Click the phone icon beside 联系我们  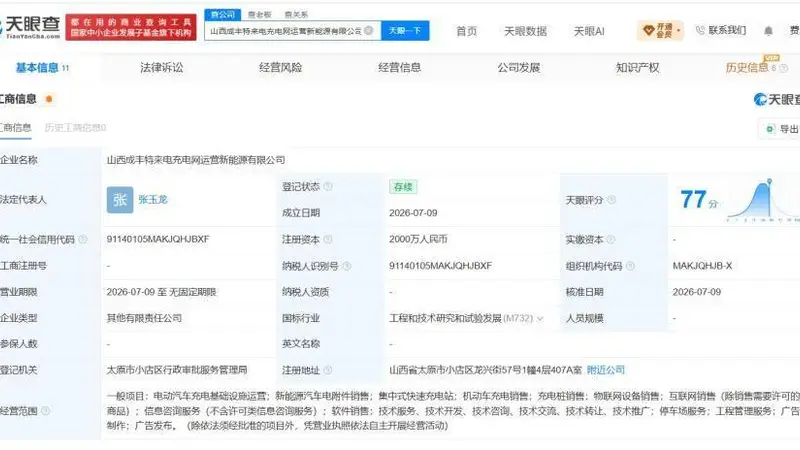tap(701, 31)
